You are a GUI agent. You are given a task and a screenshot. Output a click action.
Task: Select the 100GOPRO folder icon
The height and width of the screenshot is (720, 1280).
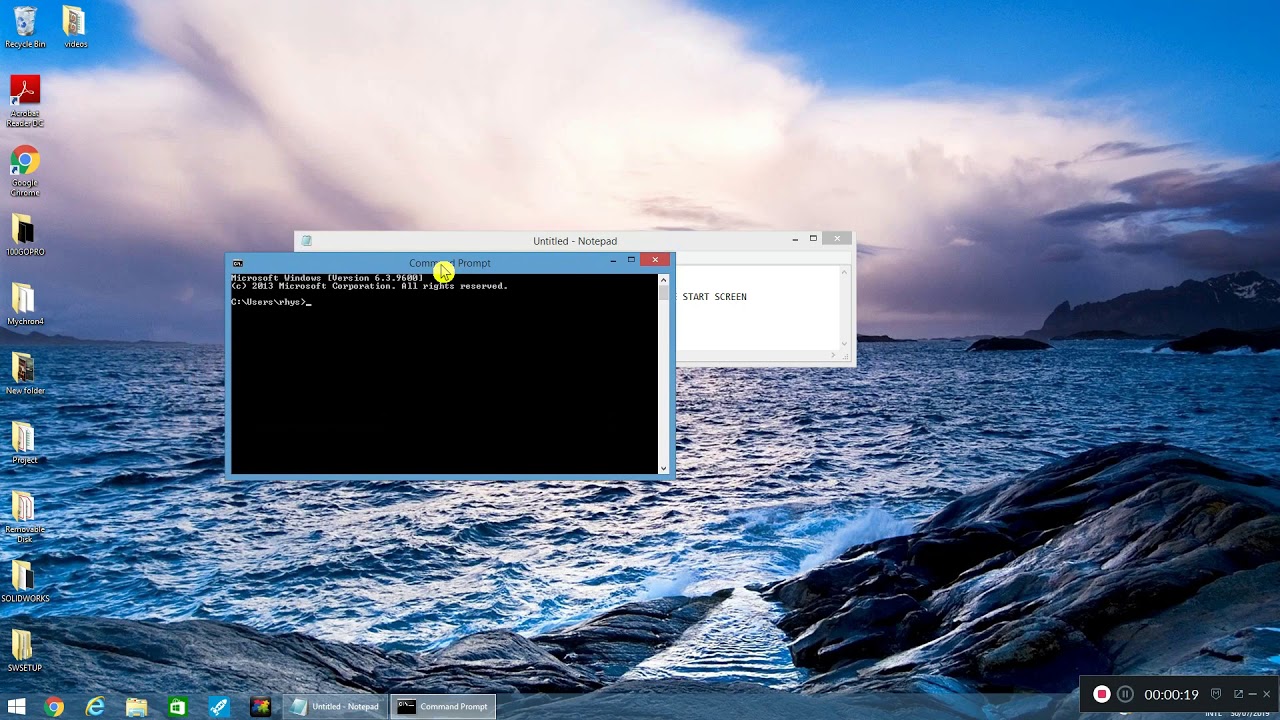point(25,236)
